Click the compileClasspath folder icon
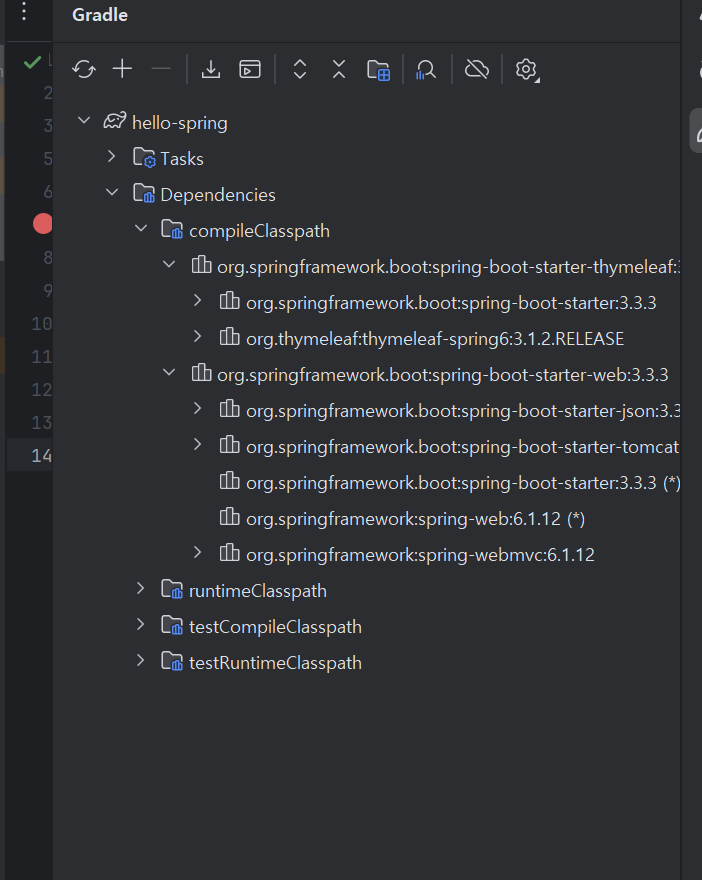702x880 pixels. (x=172, y=230)
